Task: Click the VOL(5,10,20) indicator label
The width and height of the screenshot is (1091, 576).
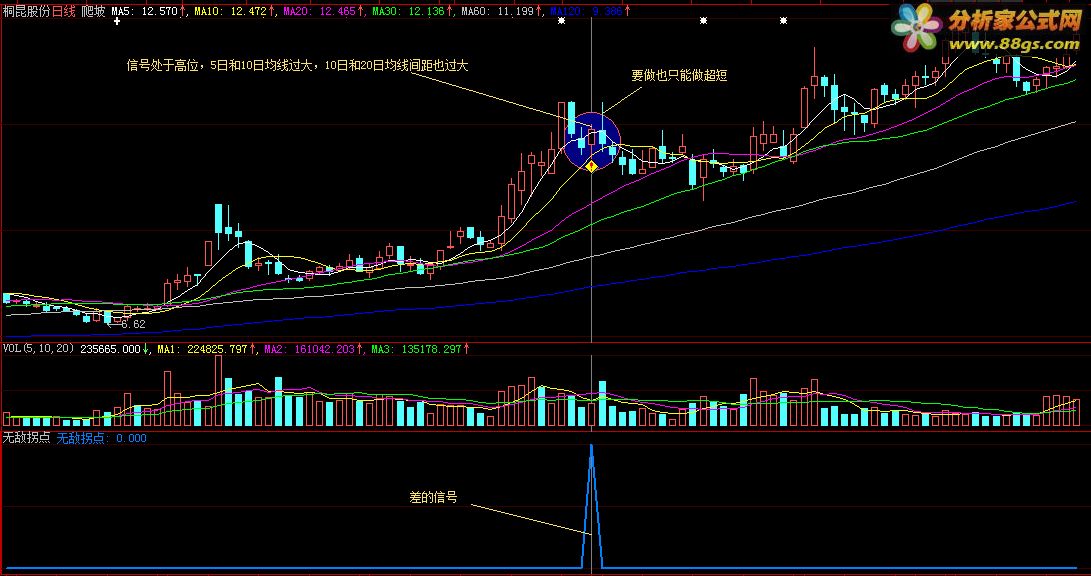Action: pyautogui.click(x=39, y=349)
